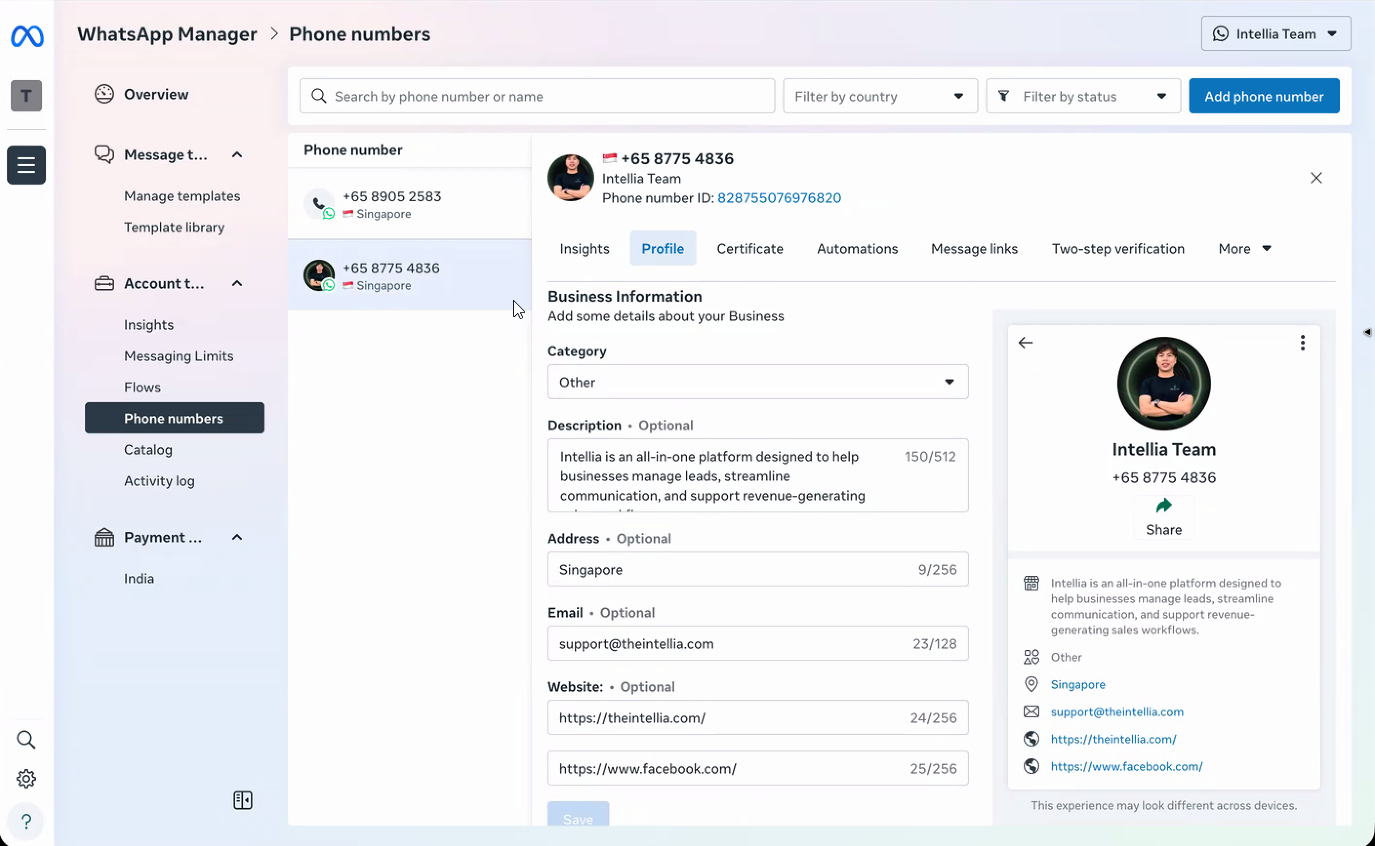This screenshot has width=1375, height=846.
Task: Open the Filter by country dropdown
Action: click(880, 96)
